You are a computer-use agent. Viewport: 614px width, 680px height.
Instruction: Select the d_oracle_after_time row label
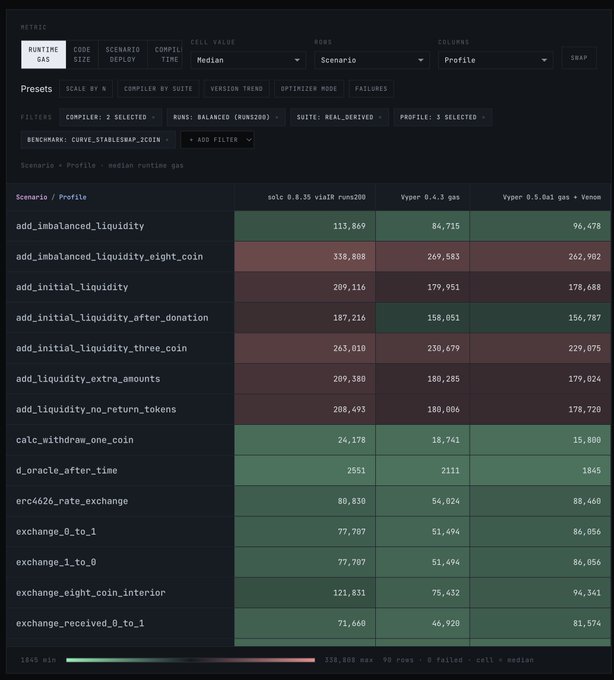point(67,471)
